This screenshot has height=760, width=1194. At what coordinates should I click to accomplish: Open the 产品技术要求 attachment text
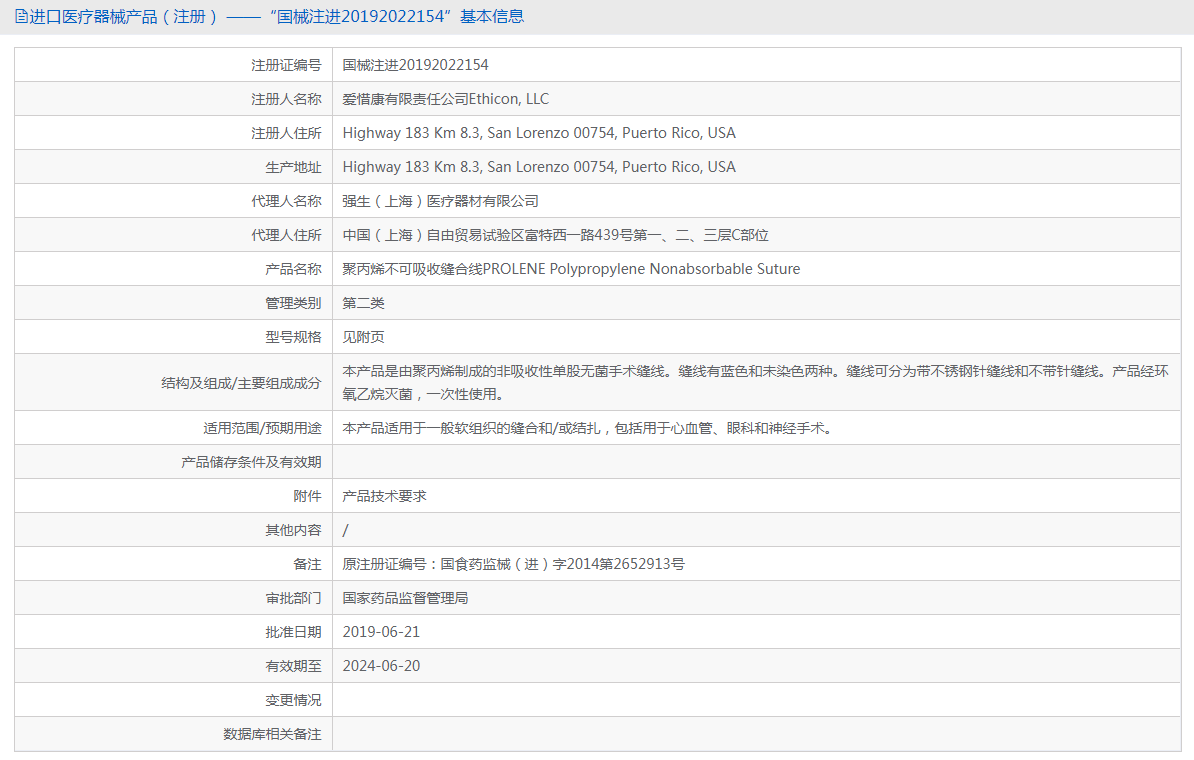pos(384,496)
